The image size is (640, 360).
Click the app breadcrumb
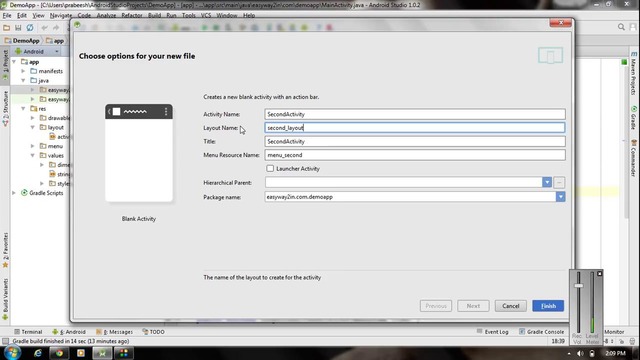click(x=55, y=41)
